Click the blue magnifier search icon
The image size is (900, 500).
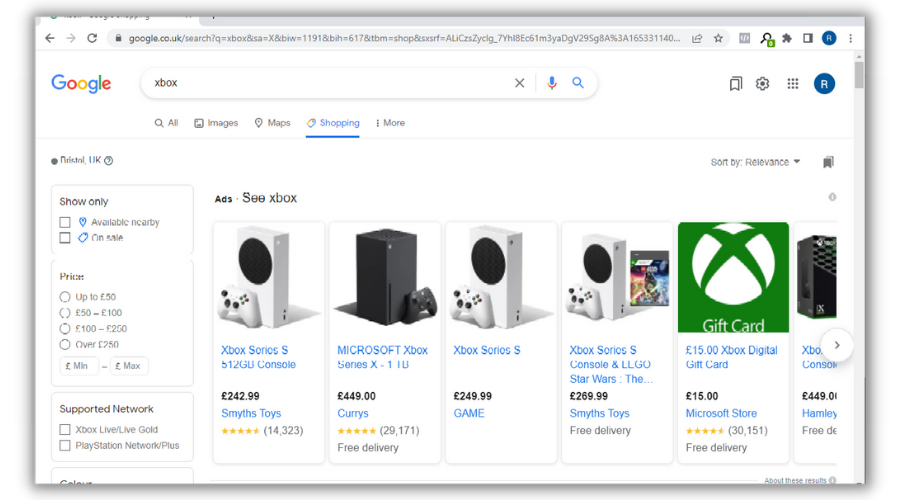[x=578, y=83]
